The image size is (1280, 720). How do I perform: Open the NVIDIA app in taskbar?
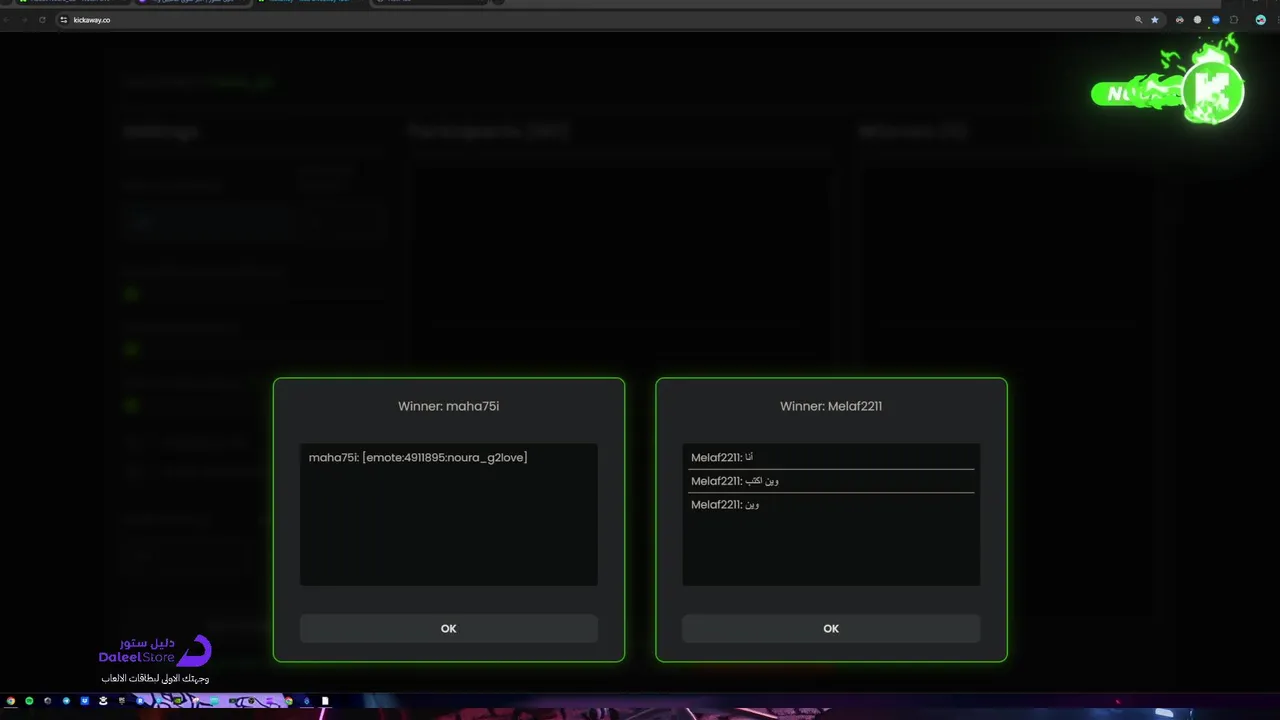pyautogui.click(x=177, y=701)
